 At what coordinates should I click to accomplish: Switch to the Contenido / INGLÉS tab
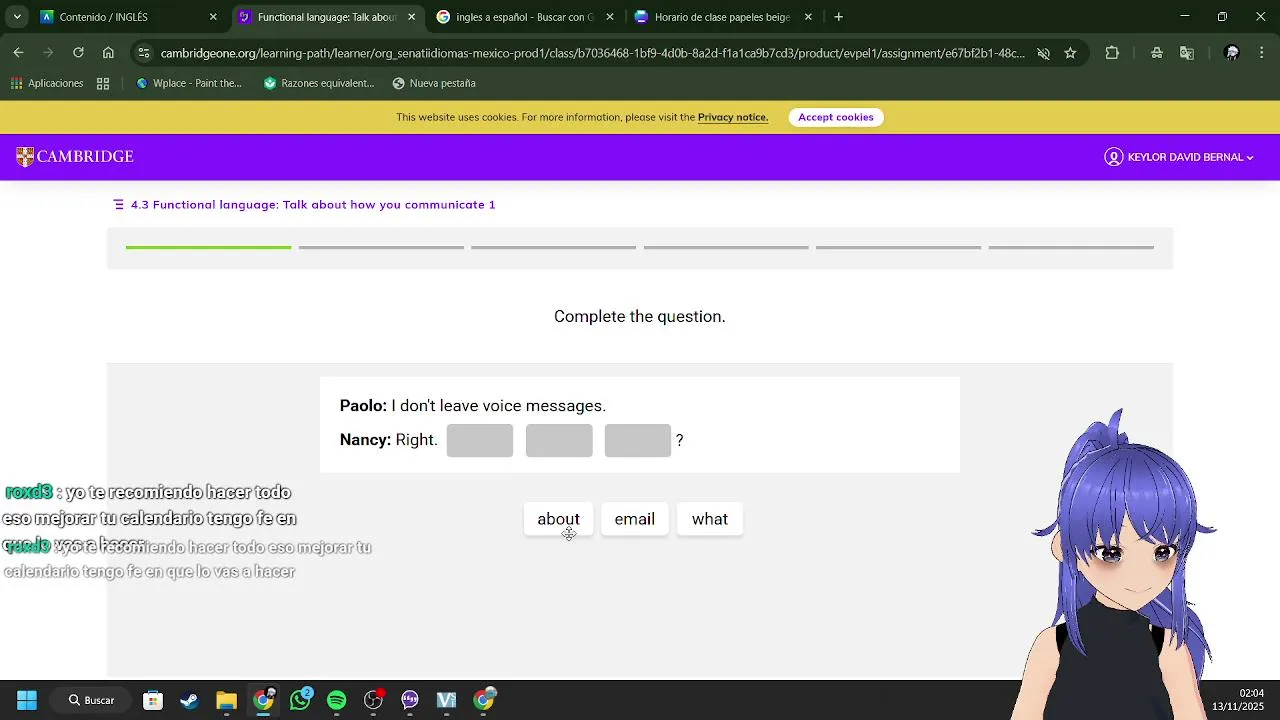[x=129, y=17]
